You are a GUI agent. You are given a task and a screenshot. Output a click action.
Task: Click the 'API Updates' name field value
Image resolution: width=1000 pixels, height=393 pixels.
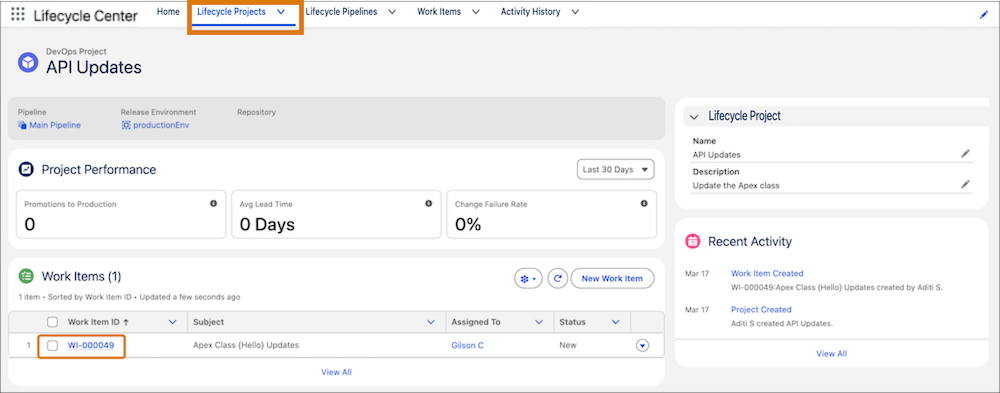pos(717,154)
